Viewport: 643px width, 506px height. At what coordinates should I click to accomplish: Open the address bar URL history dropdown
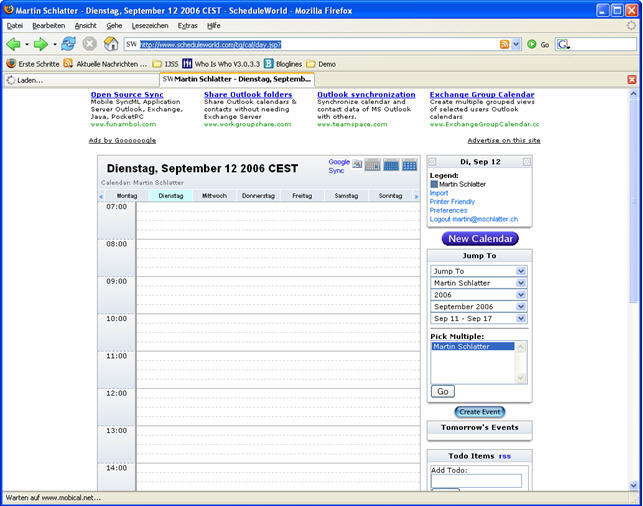[516, 44]
